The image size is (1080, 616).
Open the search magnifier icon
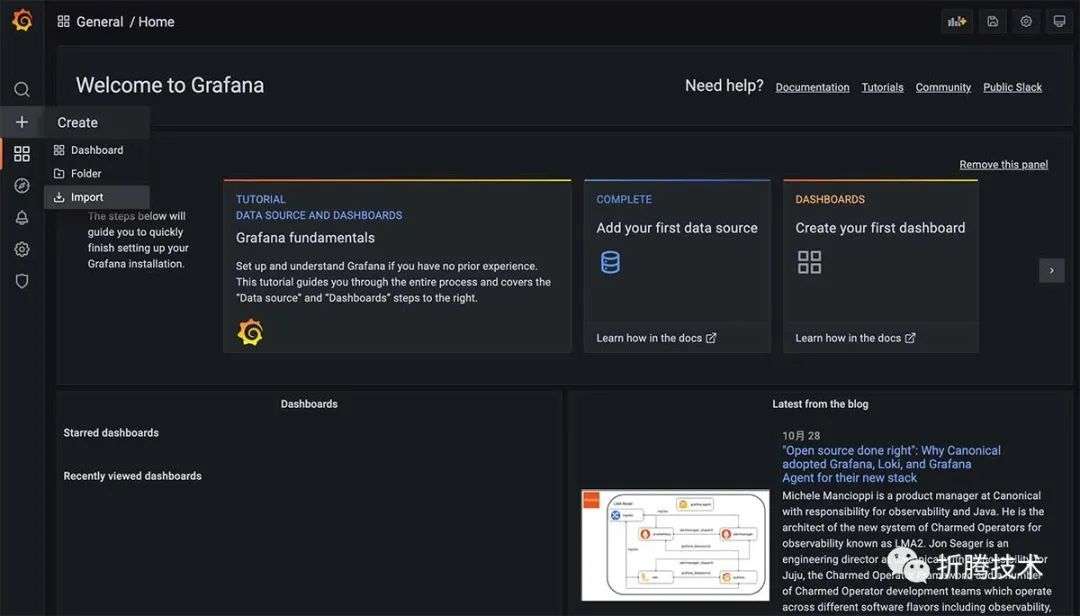click(x=22, y=89)
